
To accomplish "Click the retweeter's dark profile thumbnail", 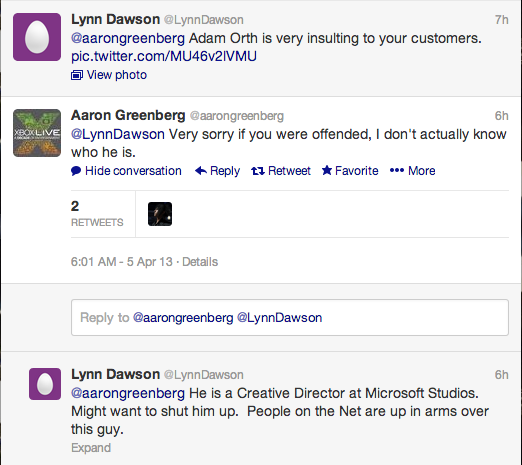I will coord(160,214).
